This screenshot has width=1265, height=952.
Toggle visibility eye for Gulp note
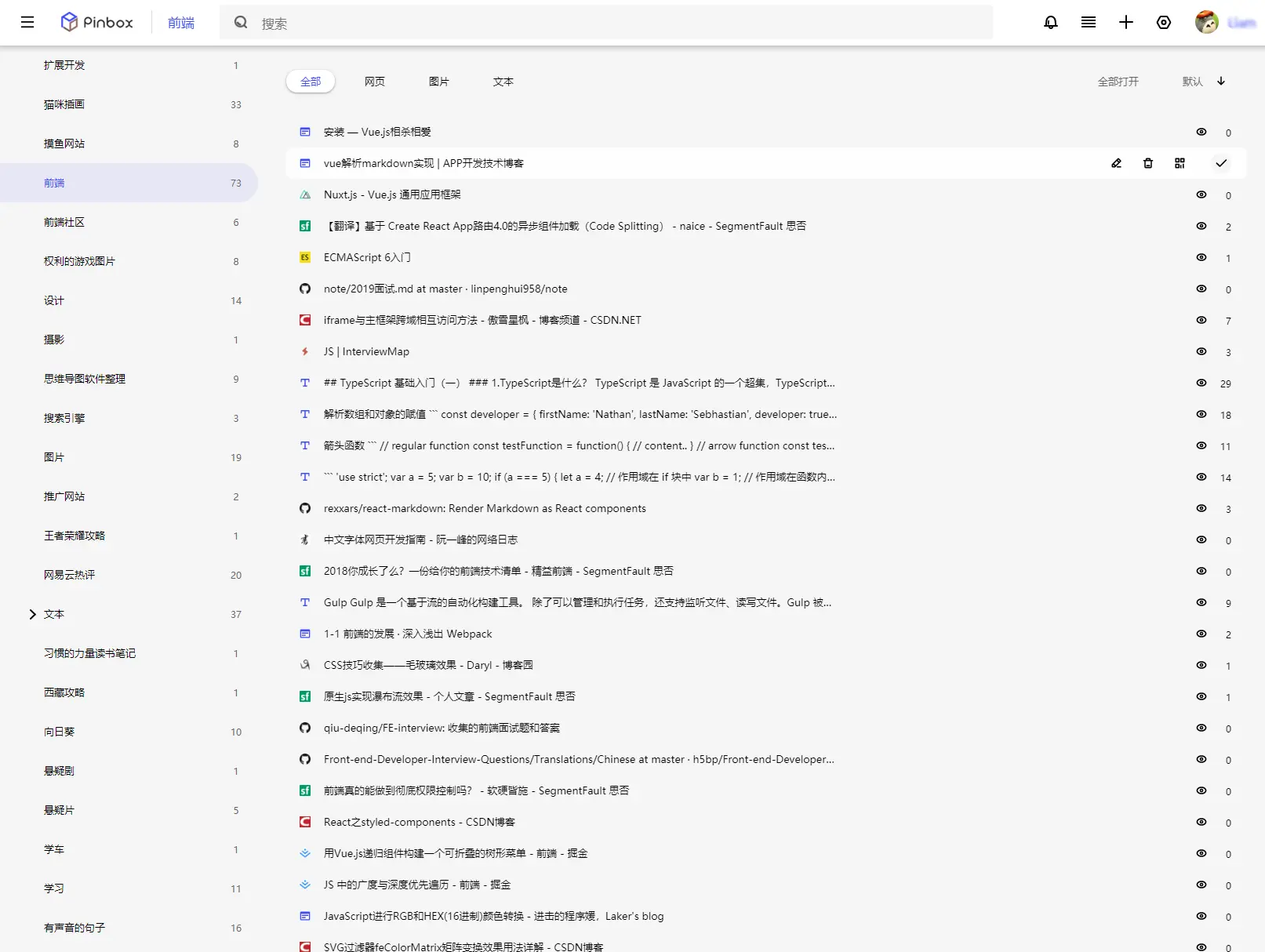click(x=1201, y=602)
